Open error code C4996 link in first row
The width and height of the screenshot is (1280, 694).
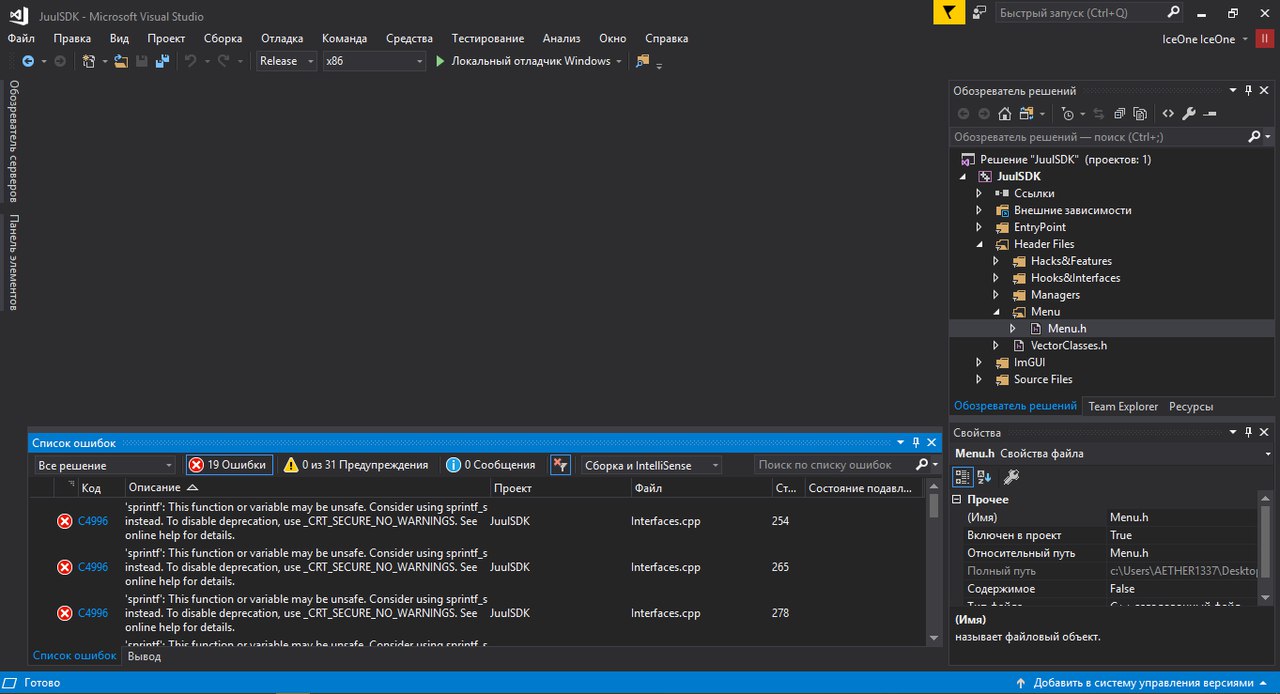coord(93,521)
